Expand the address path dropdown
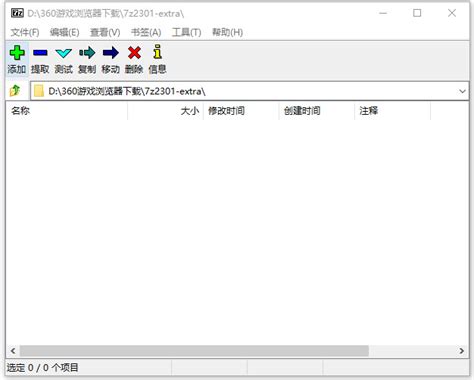Image resolution: width=474 pixels, height=380 pixels. (462, 91)
